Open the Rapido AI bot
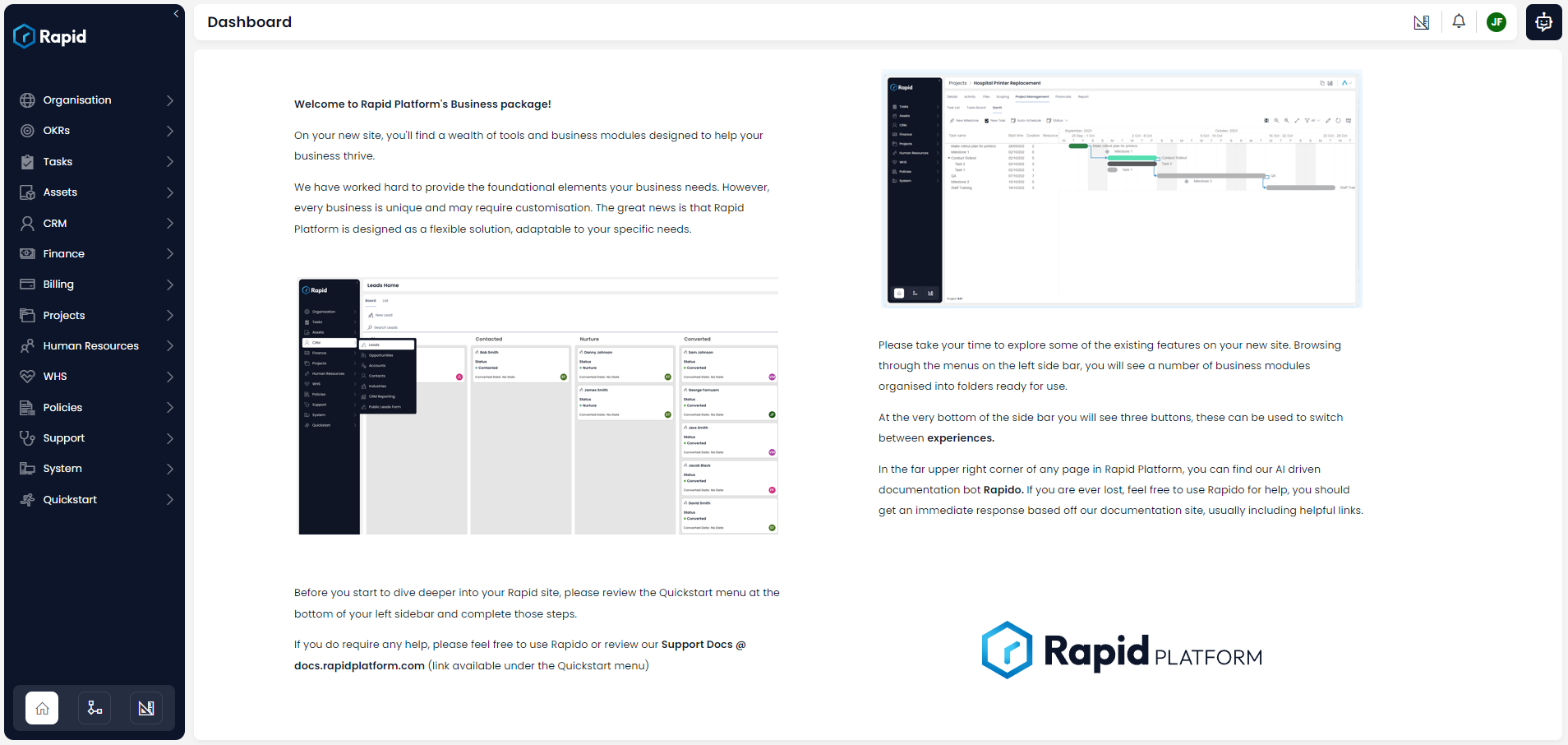 (1544, 22)
